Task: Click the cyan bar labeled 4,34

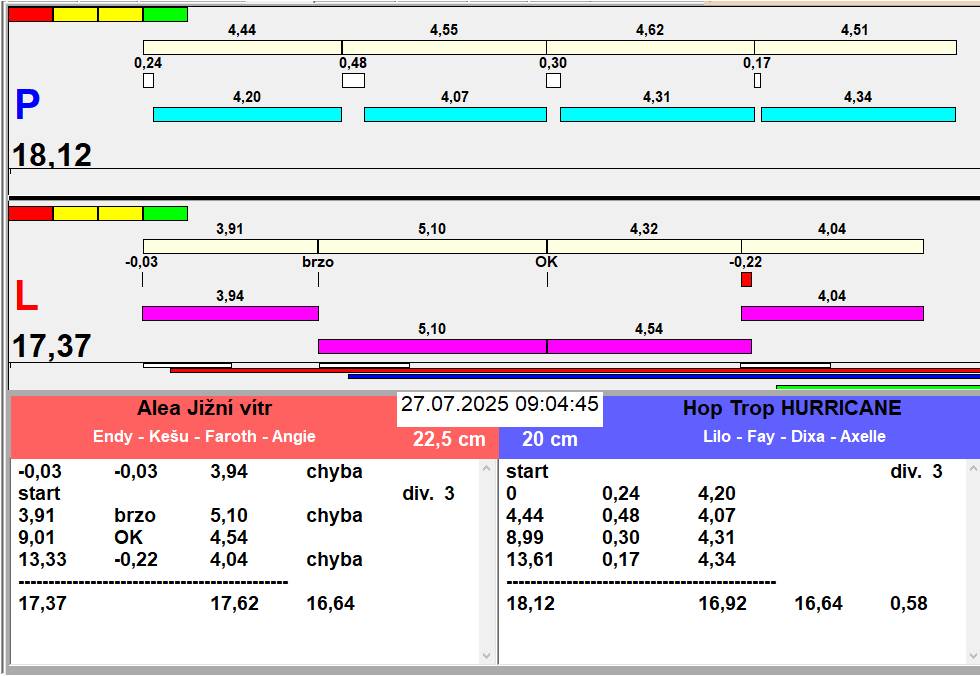Action: click(x=859, y=114)
